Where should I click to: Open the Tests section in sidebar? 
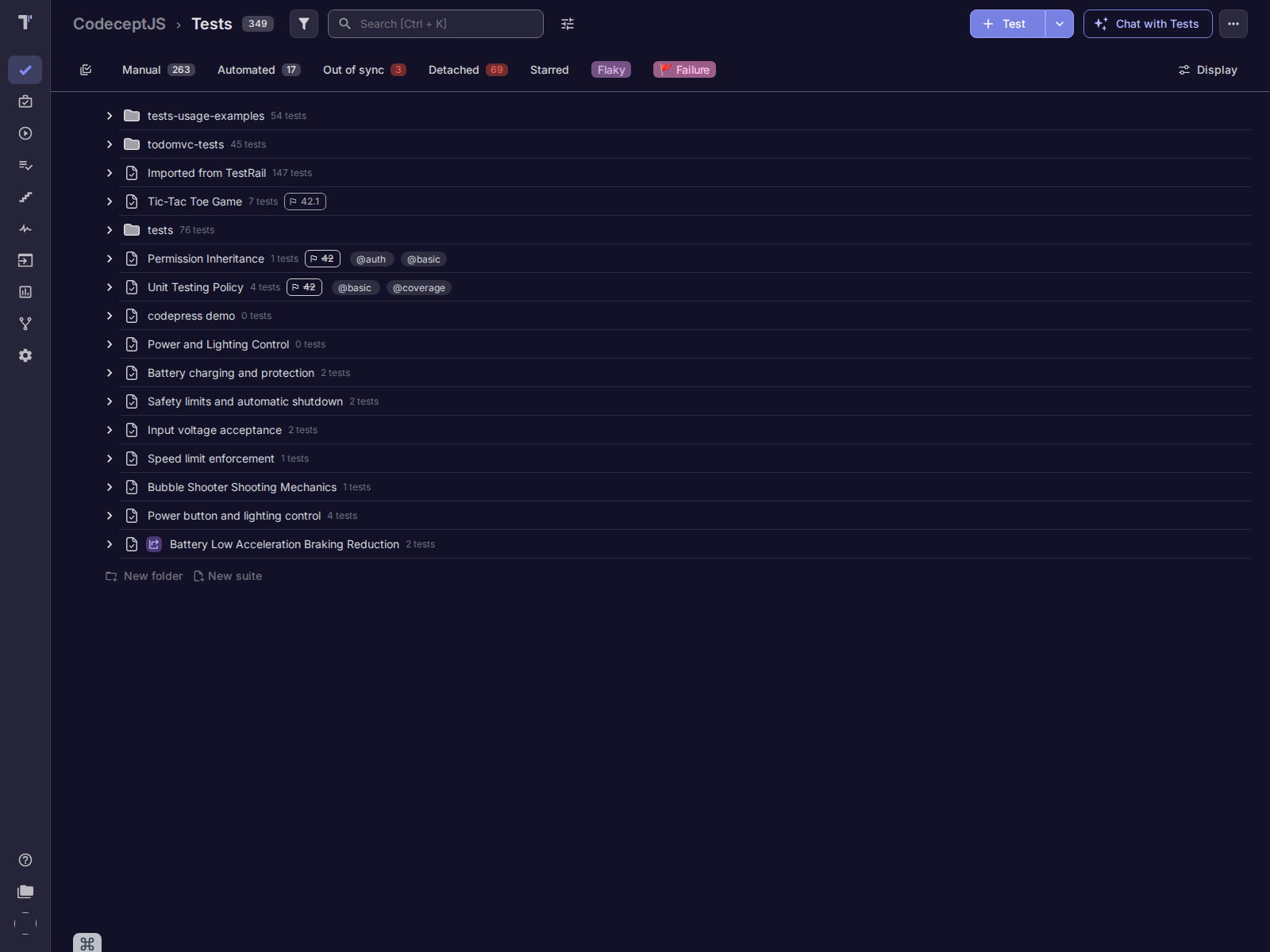pyautogui.click(x=25, y=70)
